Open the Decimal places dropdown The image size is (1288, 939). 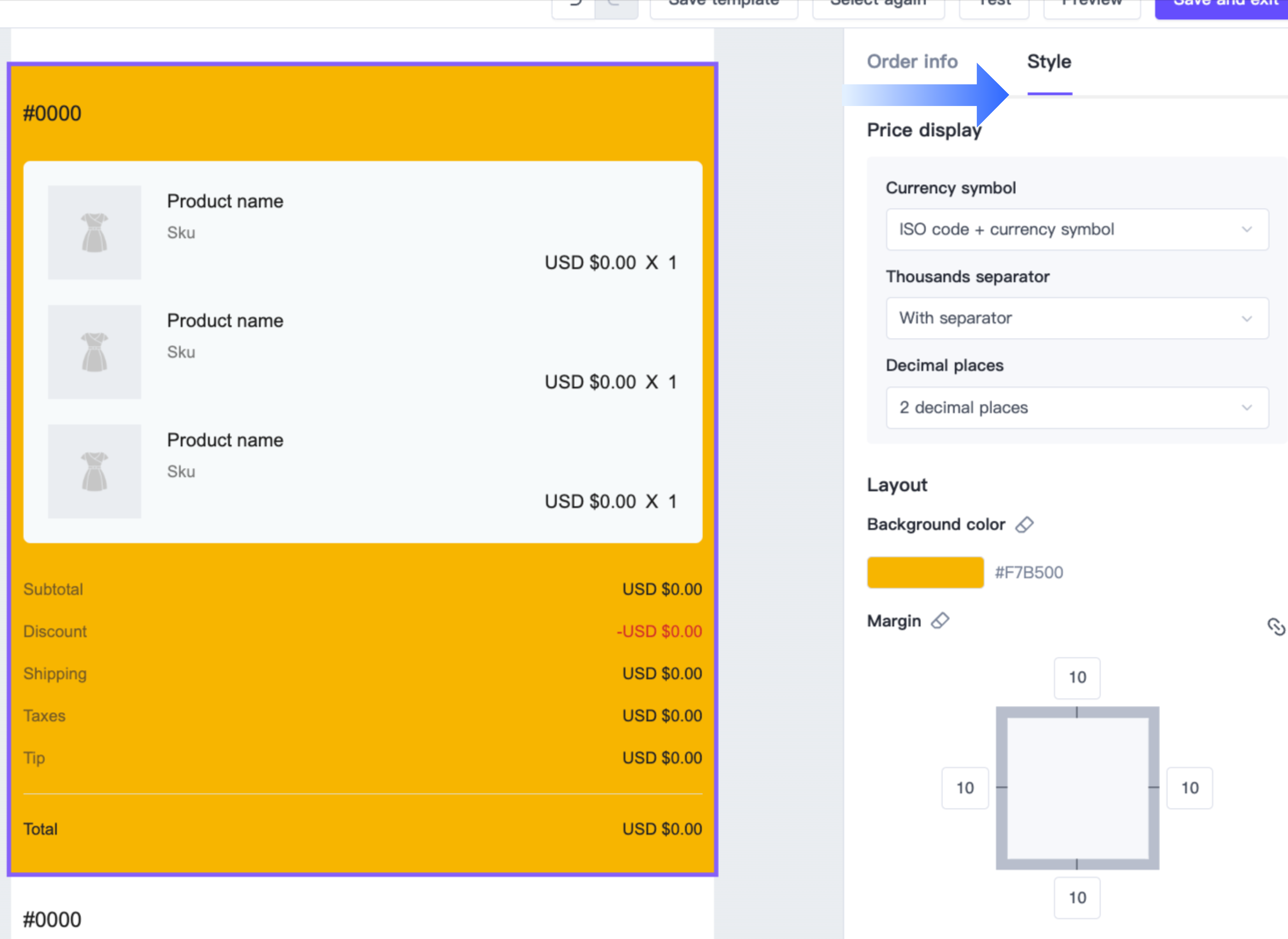[x=1077, y=407]
